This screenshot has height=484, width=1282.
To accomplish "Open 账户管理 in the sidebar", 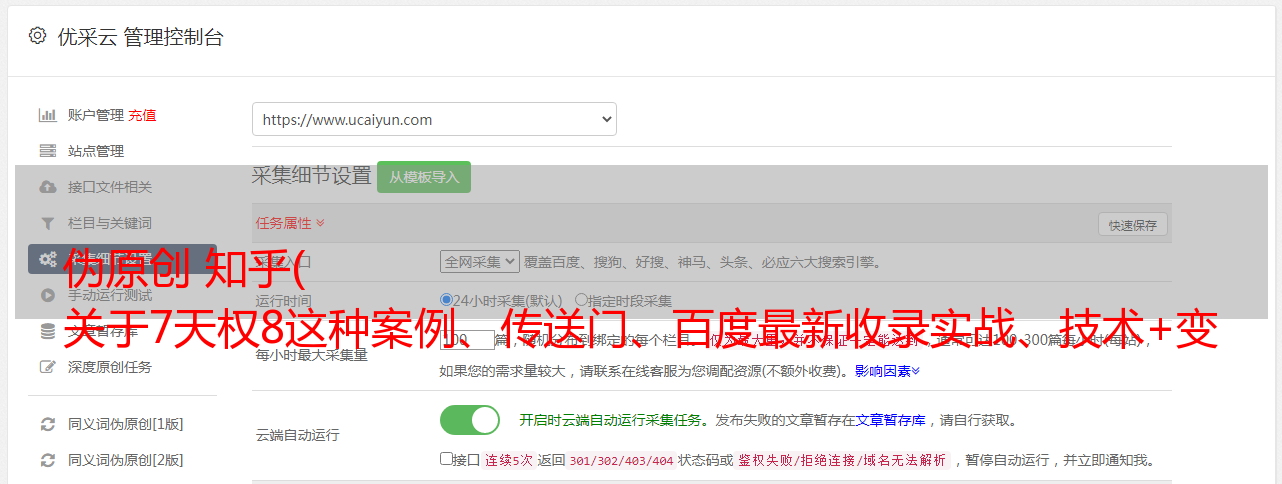I will tap(96, 115).
